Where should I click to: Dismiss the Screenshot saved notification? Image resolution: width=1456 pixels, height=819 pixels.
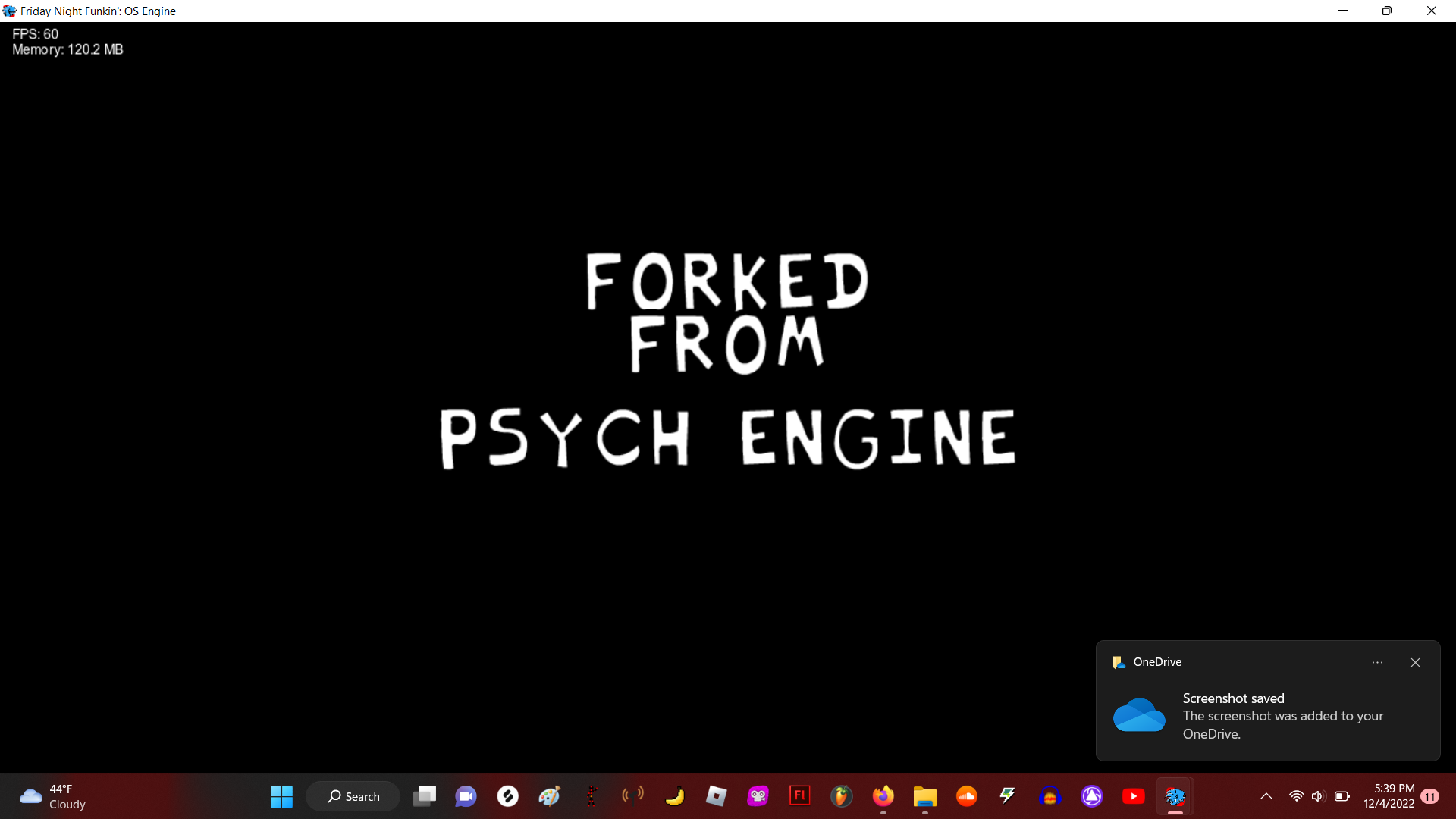pos(1415,662)
